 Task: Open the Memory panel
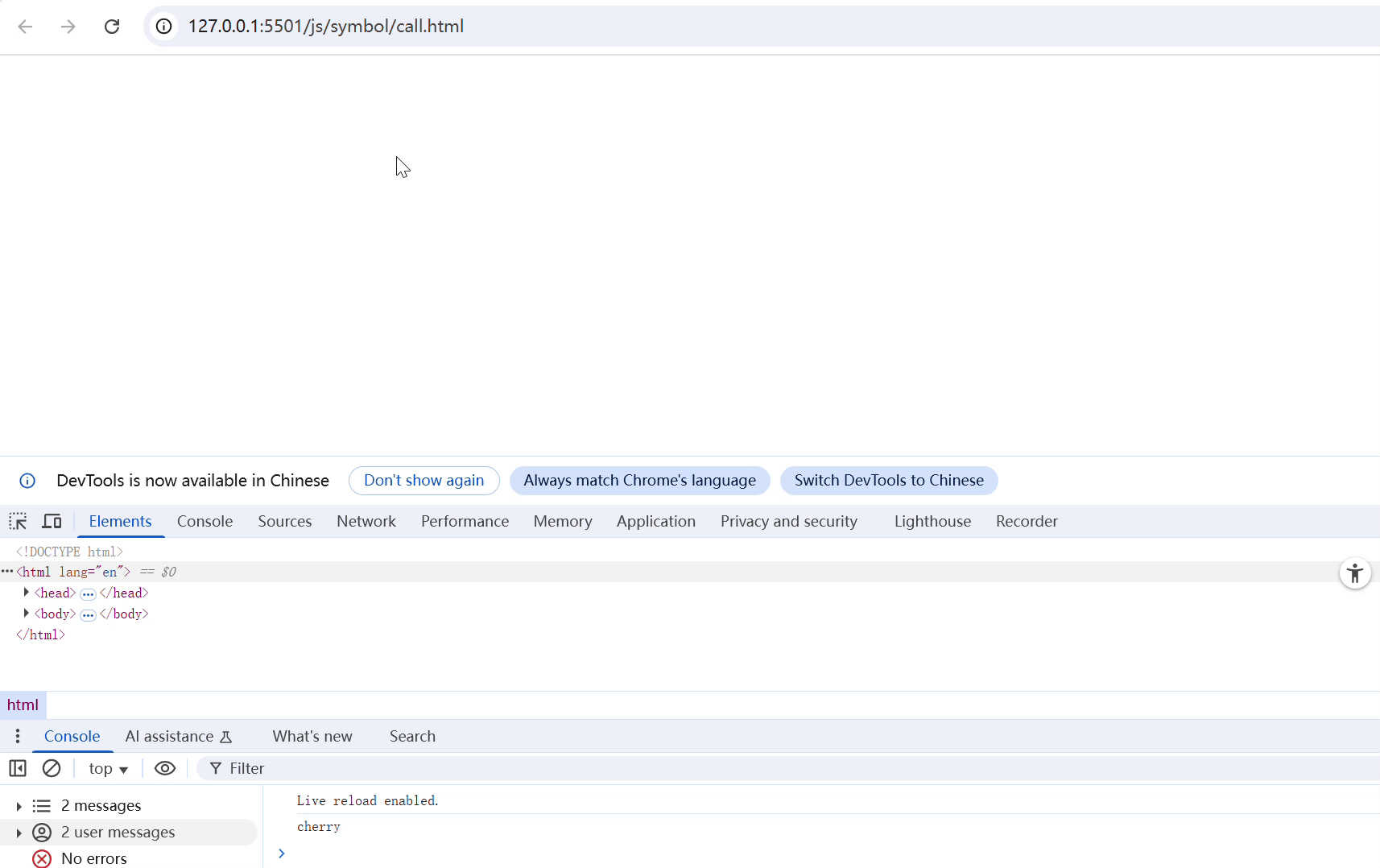pyautogui.click(x=563, y=522)
